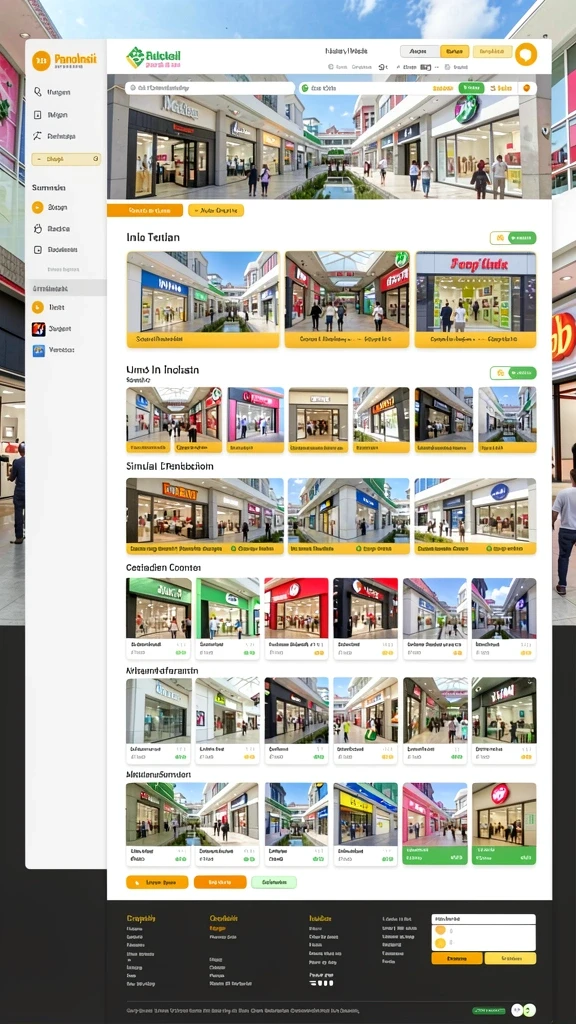This screenshot has height=1024, width=576.
Task: Open the third Simual Drantbotiom card with blue logo
Action: pos(475,516)
